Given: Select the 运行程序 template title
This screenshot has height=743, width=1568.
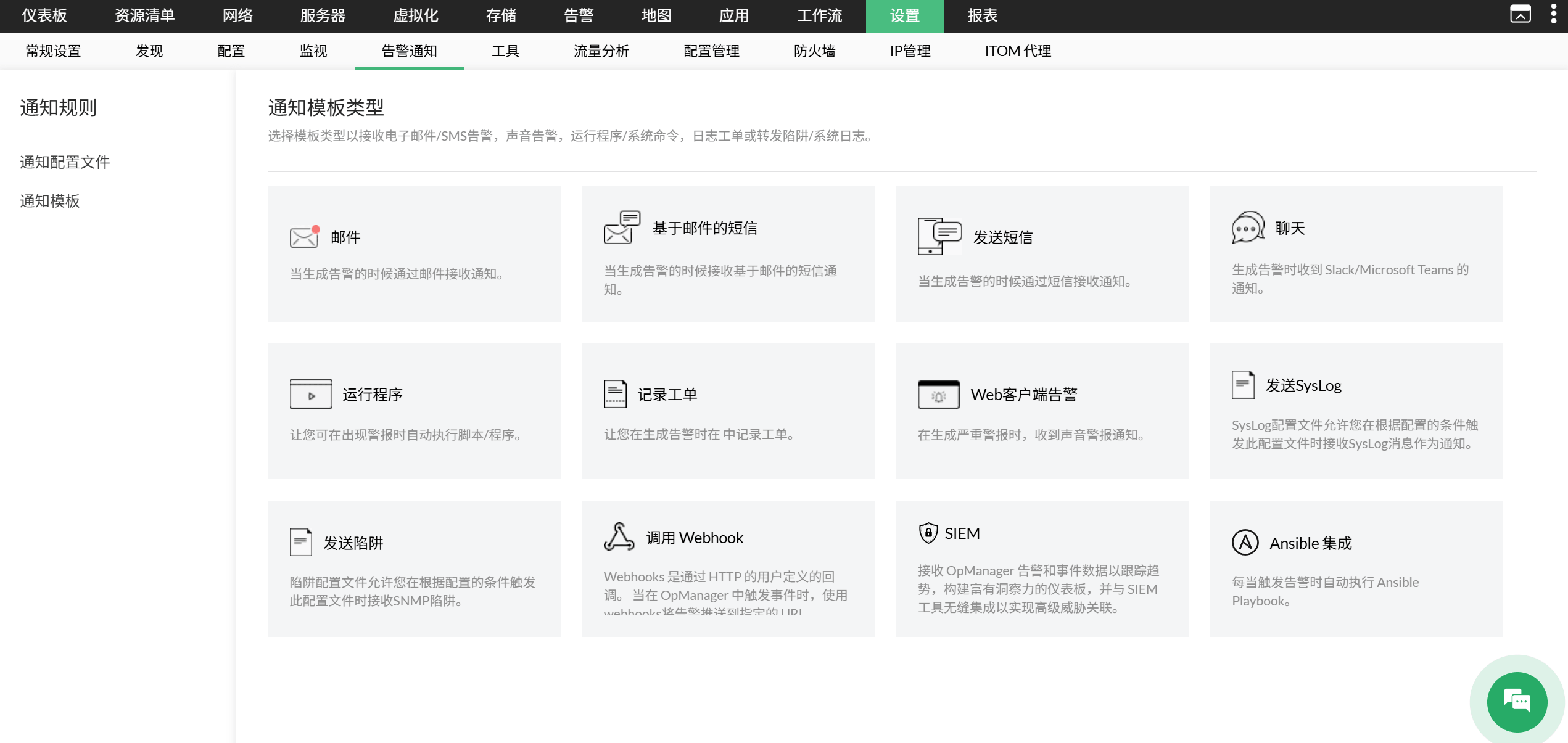Looking at the screenshot, I should click(x=373, y=395).
